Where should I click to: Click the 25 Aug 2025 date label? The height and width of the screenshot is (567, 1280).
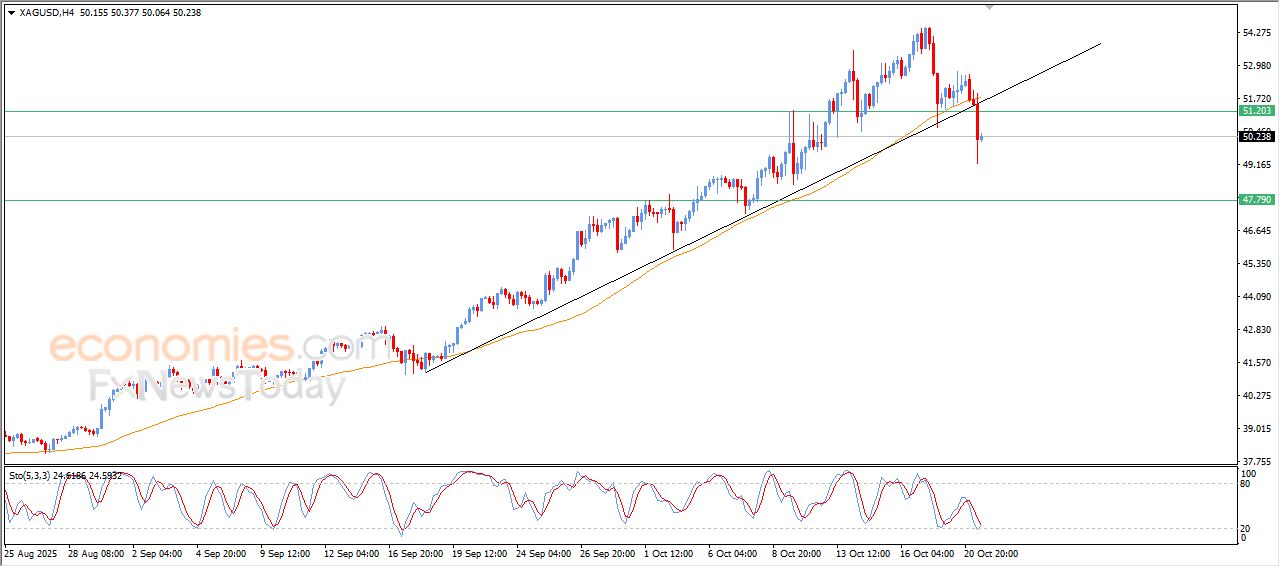coord(30,552)
